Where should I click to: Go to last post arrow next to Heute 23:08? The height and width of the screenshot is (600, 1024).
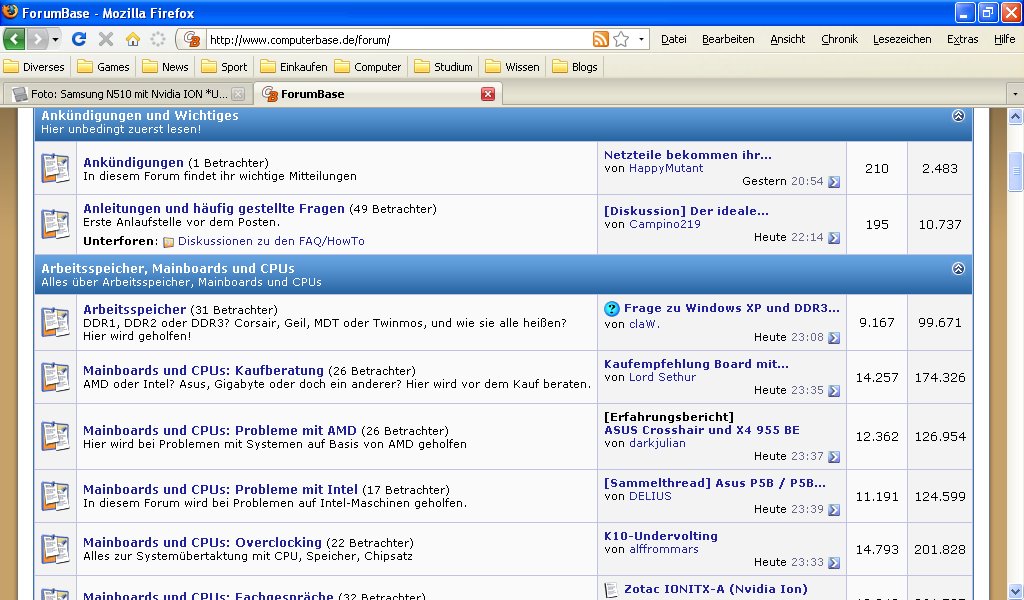834,338
